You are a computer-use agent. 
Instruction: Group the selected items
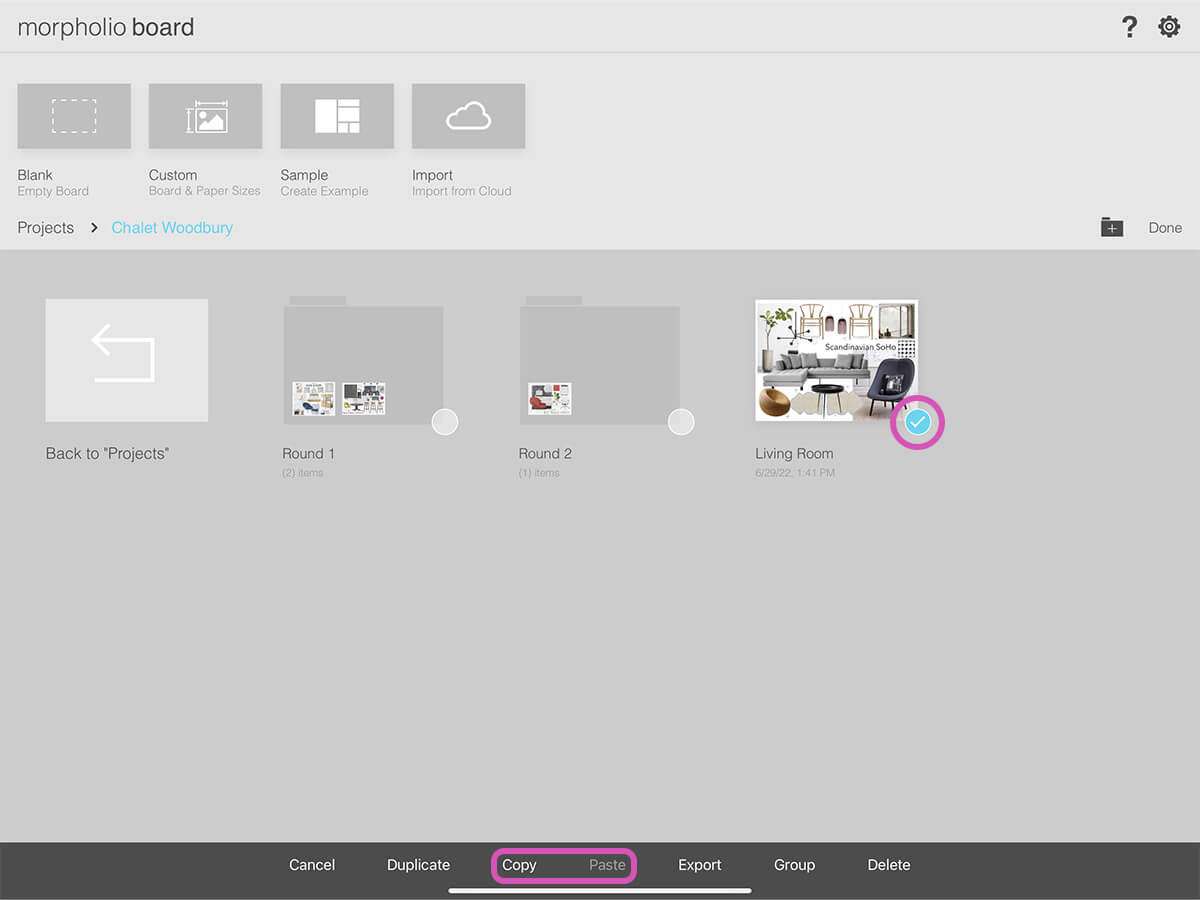794,865
